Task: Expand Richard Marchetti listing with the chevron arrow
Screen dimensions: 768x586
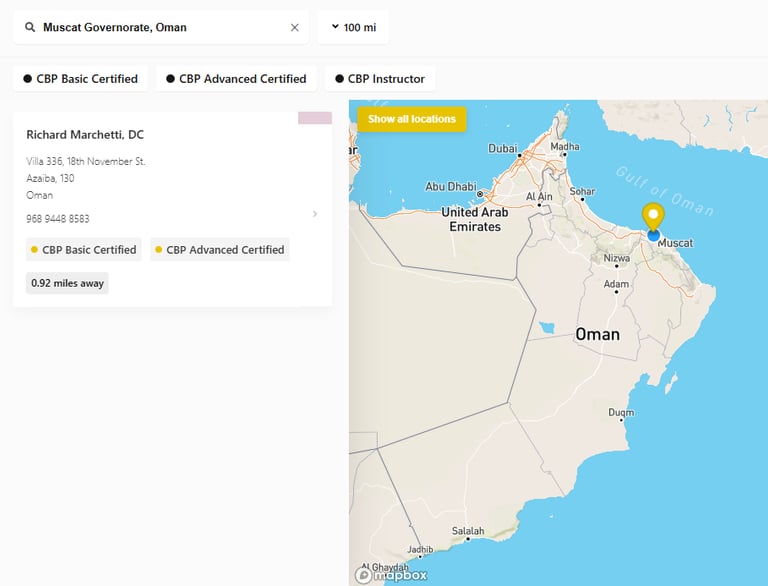Action: [315, 213]
